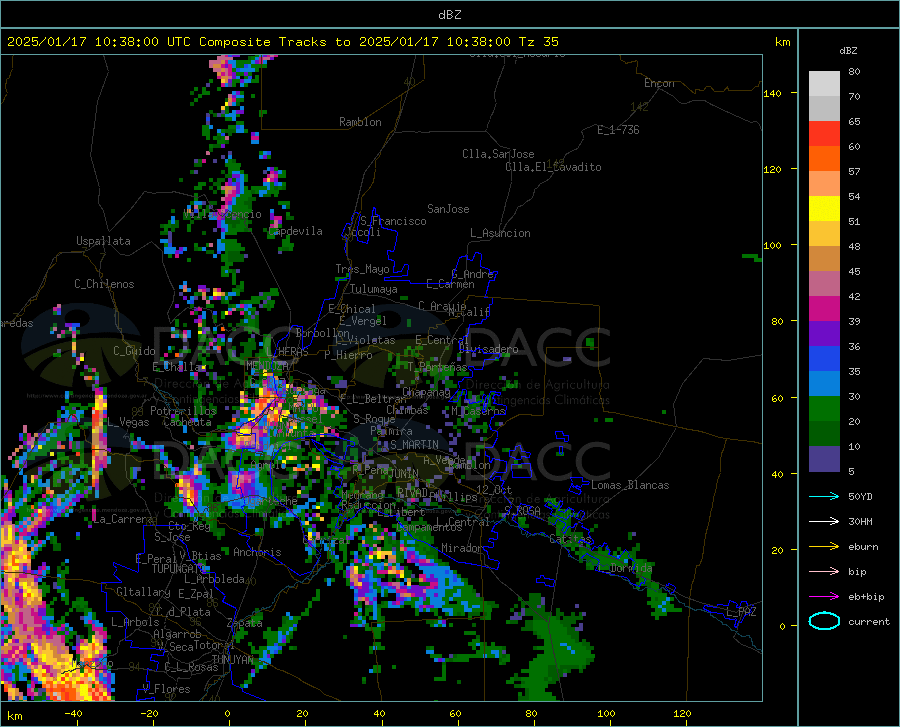Click the 'Clla.SanJose' map label
Image resolution: width=900 pixels, height=727 pixels.
pyautogui.click(x=498, y=154)
